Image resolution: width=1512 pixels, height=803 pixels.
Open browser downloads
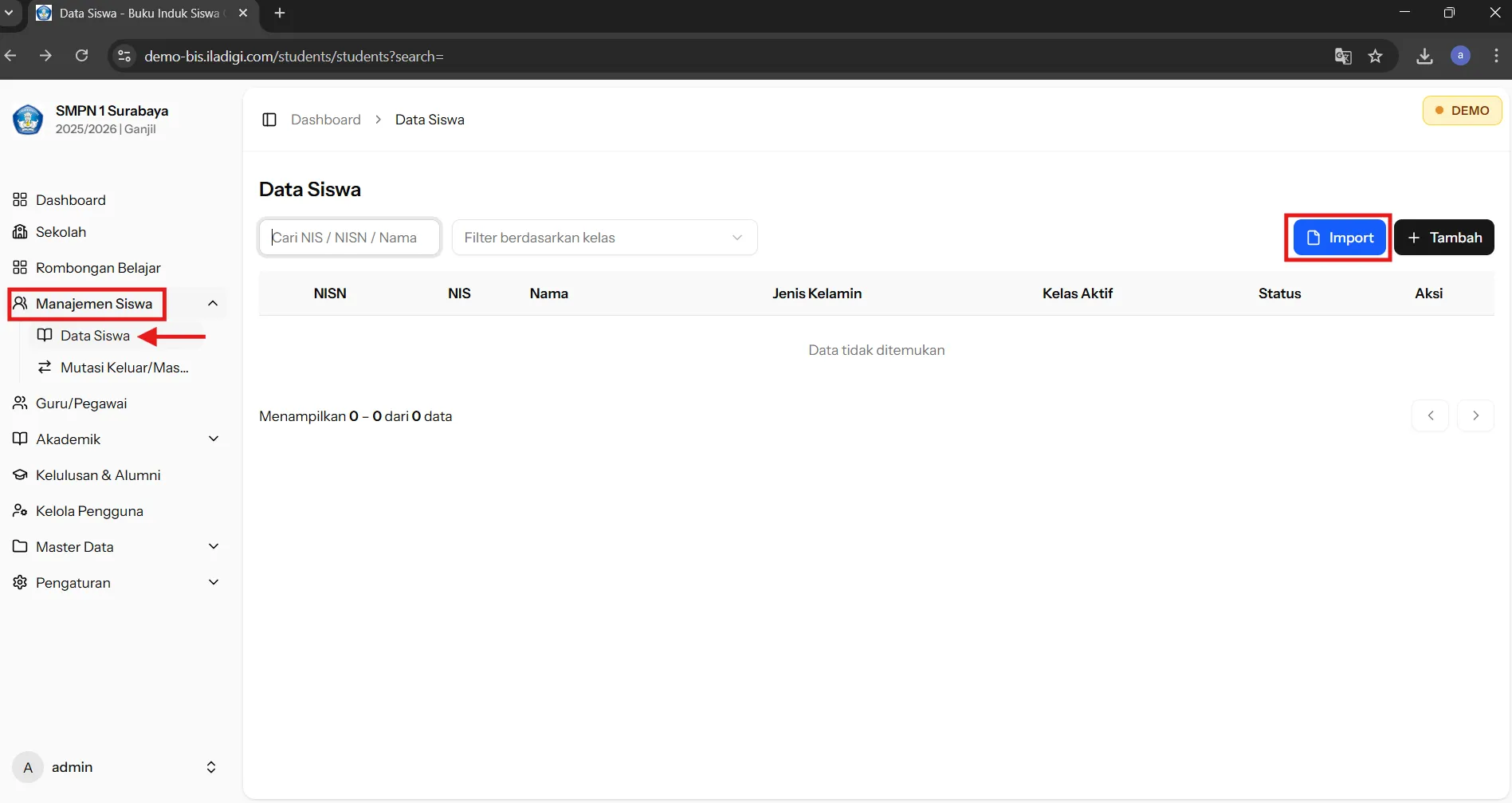[x=1424, y=56]
